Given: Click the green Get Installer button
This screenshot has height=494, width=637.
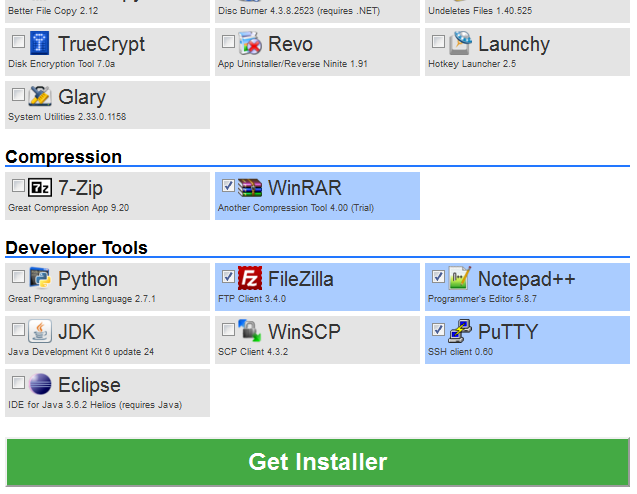Looking at the screenshot, I should click(x=318, y=462).
